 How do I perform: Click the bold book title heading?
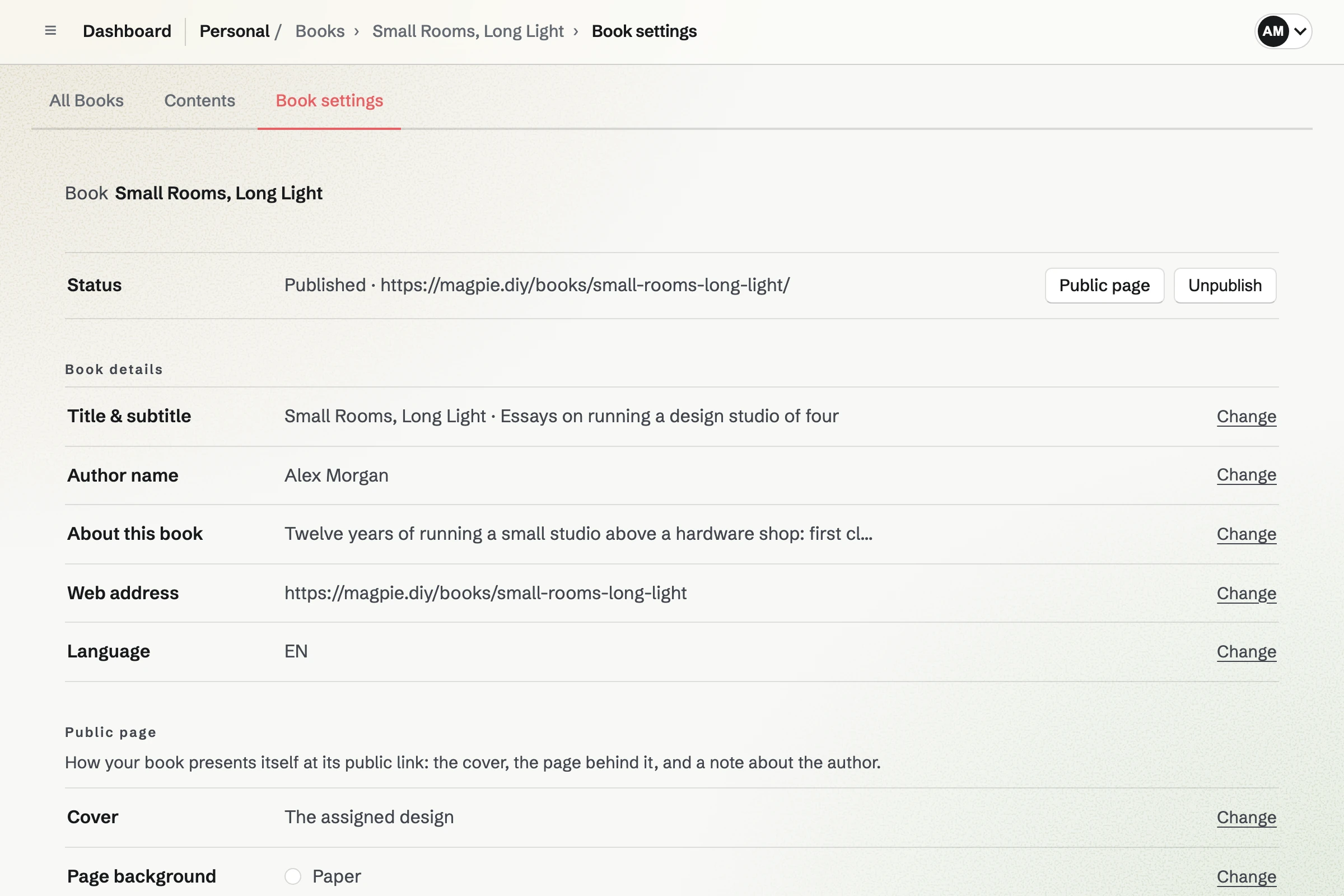coord(219,193)
